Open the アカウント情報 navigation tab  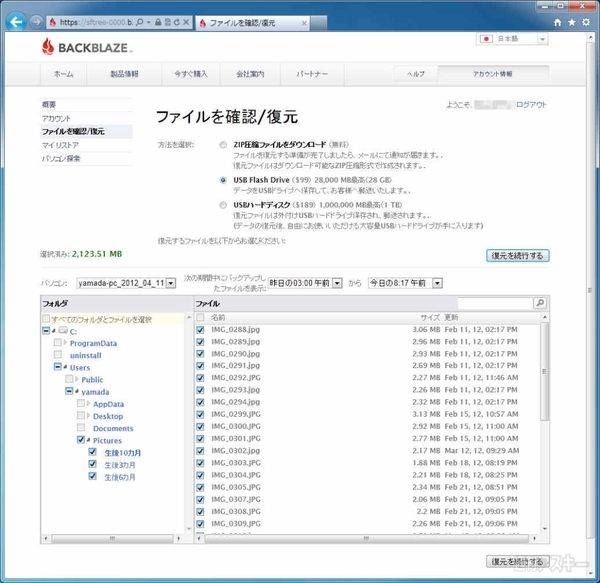click(493, 74)
